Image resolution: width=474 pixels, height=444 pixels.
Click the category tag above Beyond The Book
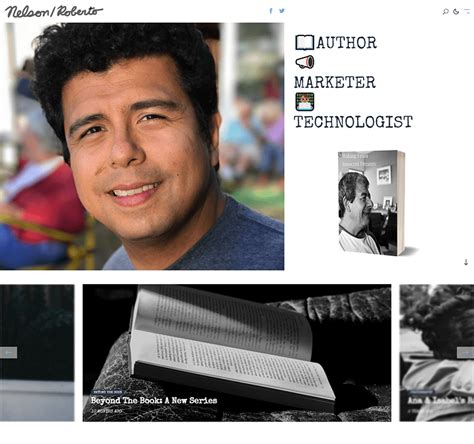tap(107, 392)
